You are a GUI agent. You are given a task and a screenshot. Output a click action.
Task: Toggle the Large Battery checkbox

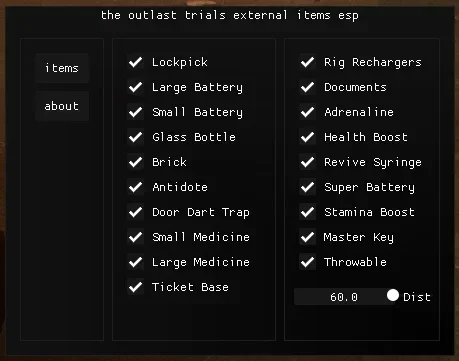[136, 87]
